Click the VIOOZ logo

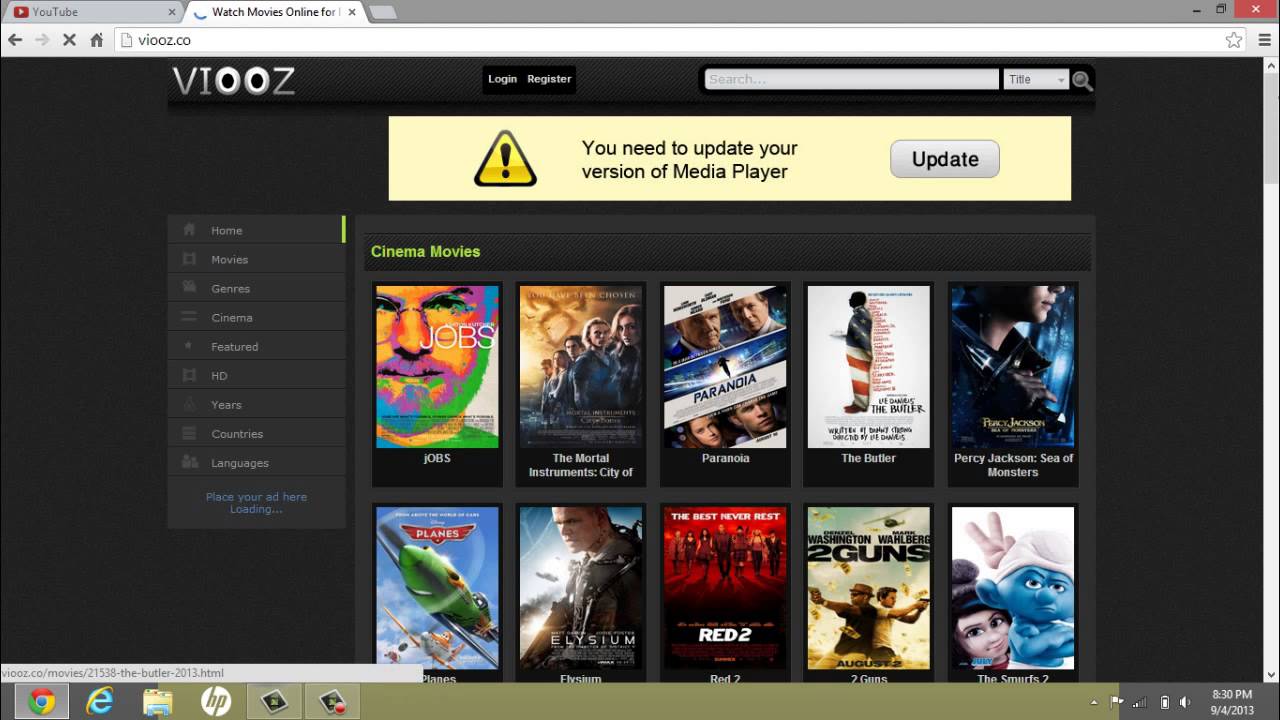click(x=234, y=81)
